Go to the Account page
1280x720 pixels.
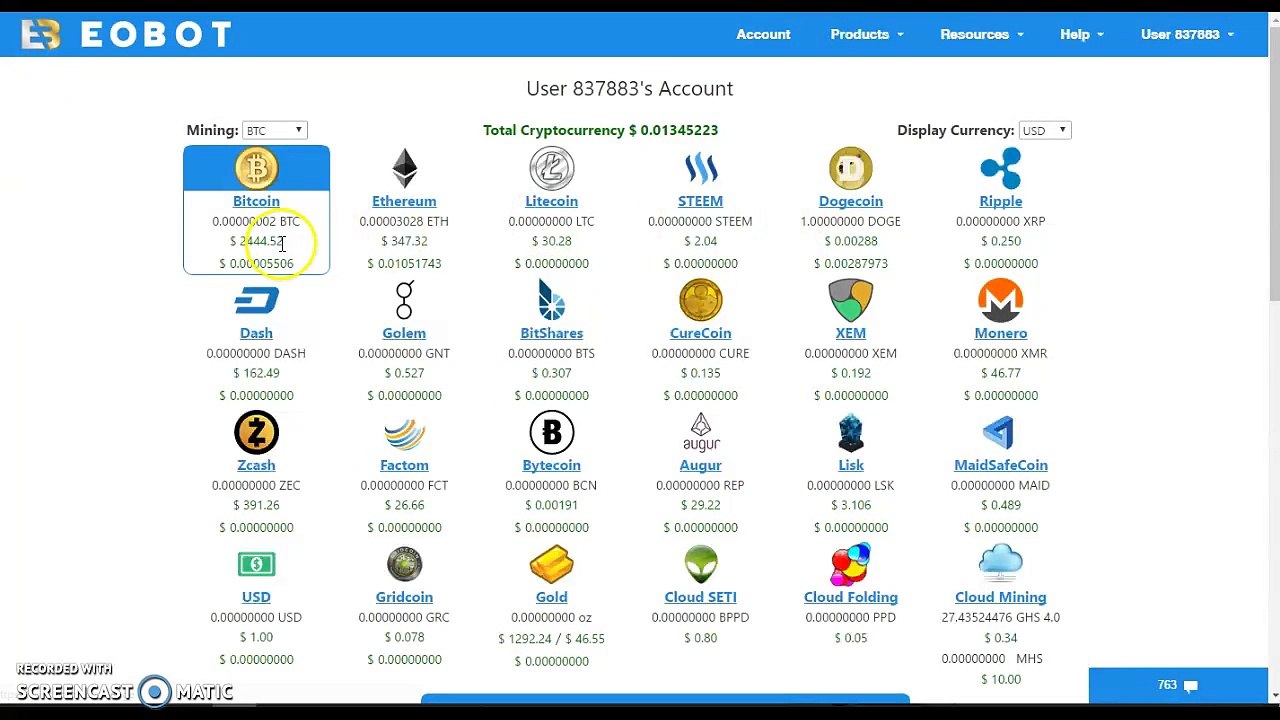pyautogui.click(x=763, y=34)
